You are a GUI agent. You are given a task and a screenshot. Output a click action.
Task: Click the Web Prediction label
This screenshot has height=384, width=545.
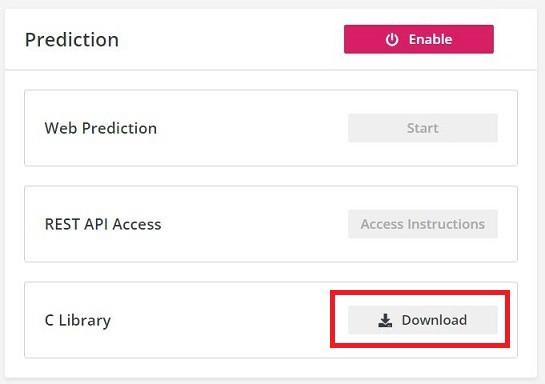pyautogui.click(x=101, y=128)
